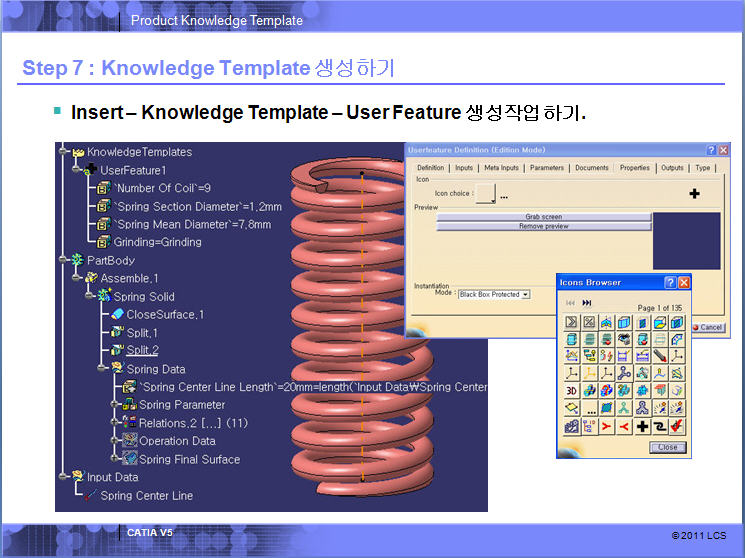
Task: Open the Outputs tab
Action: pyautogui.click(x=672, y=168)
